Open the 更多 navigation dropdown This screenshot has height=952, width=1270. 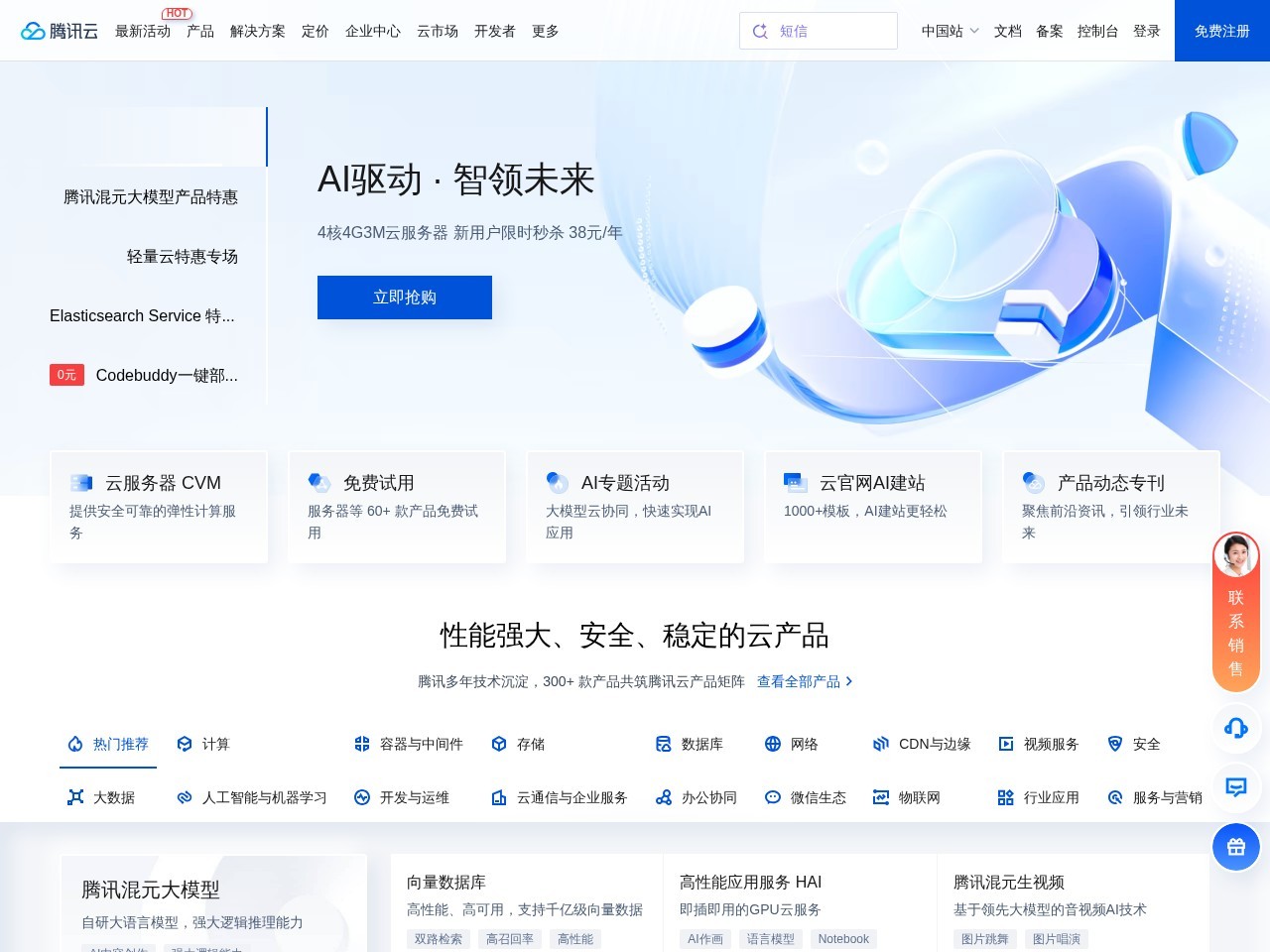coord(545,31)
